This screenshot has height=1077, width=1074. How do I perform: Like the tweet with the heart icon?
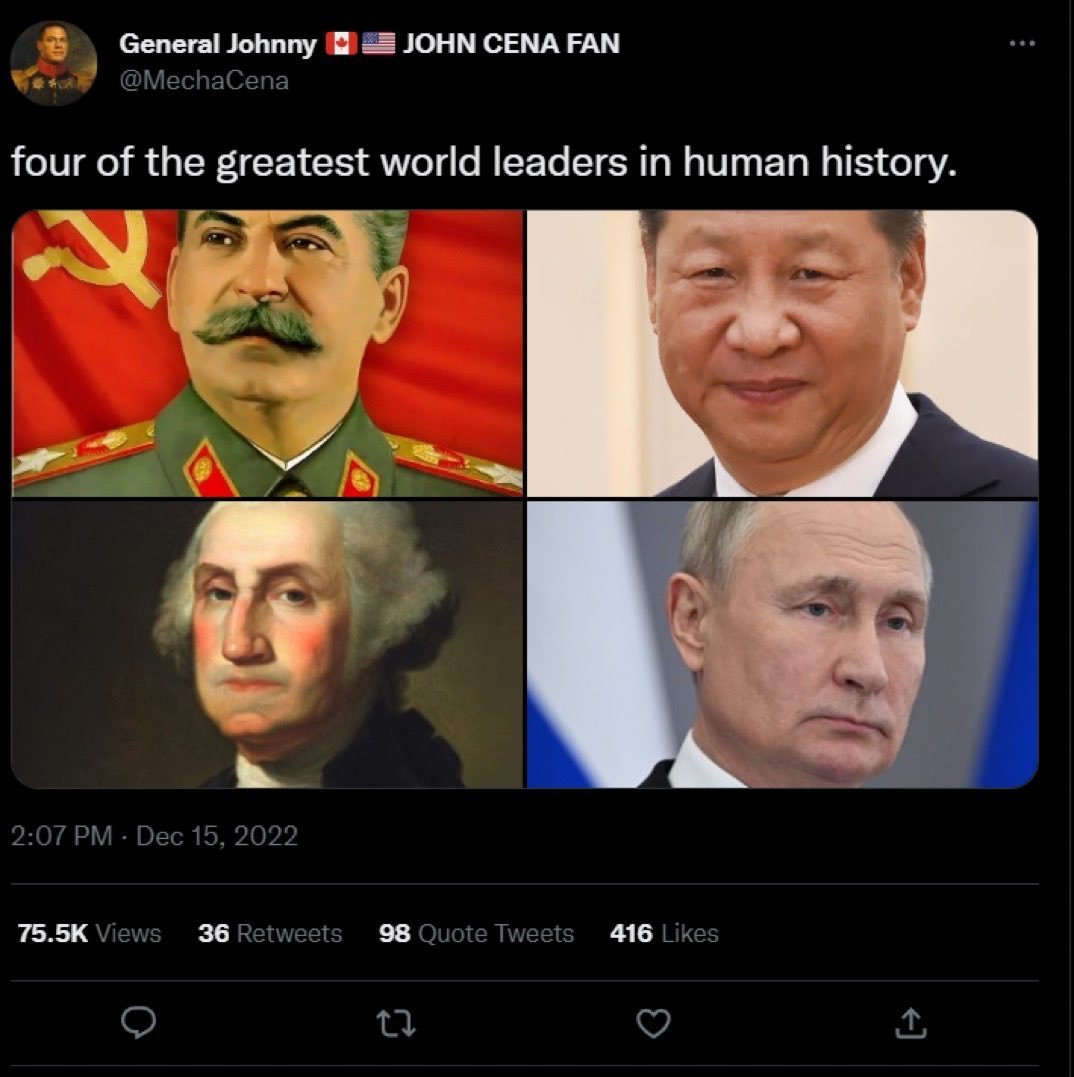tap(653, 1023)
